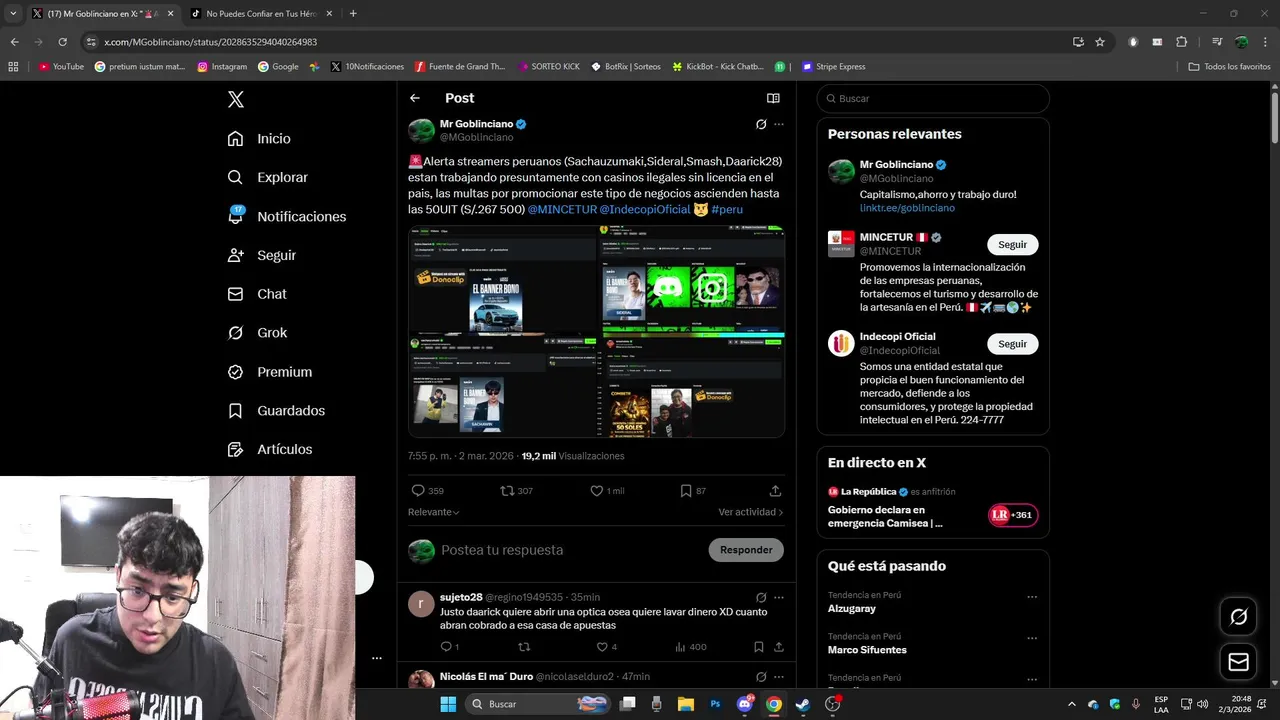Click repost icon on sujeto28's reply
This screenshot has height=720, width=1280.
(x=524, y=647)
